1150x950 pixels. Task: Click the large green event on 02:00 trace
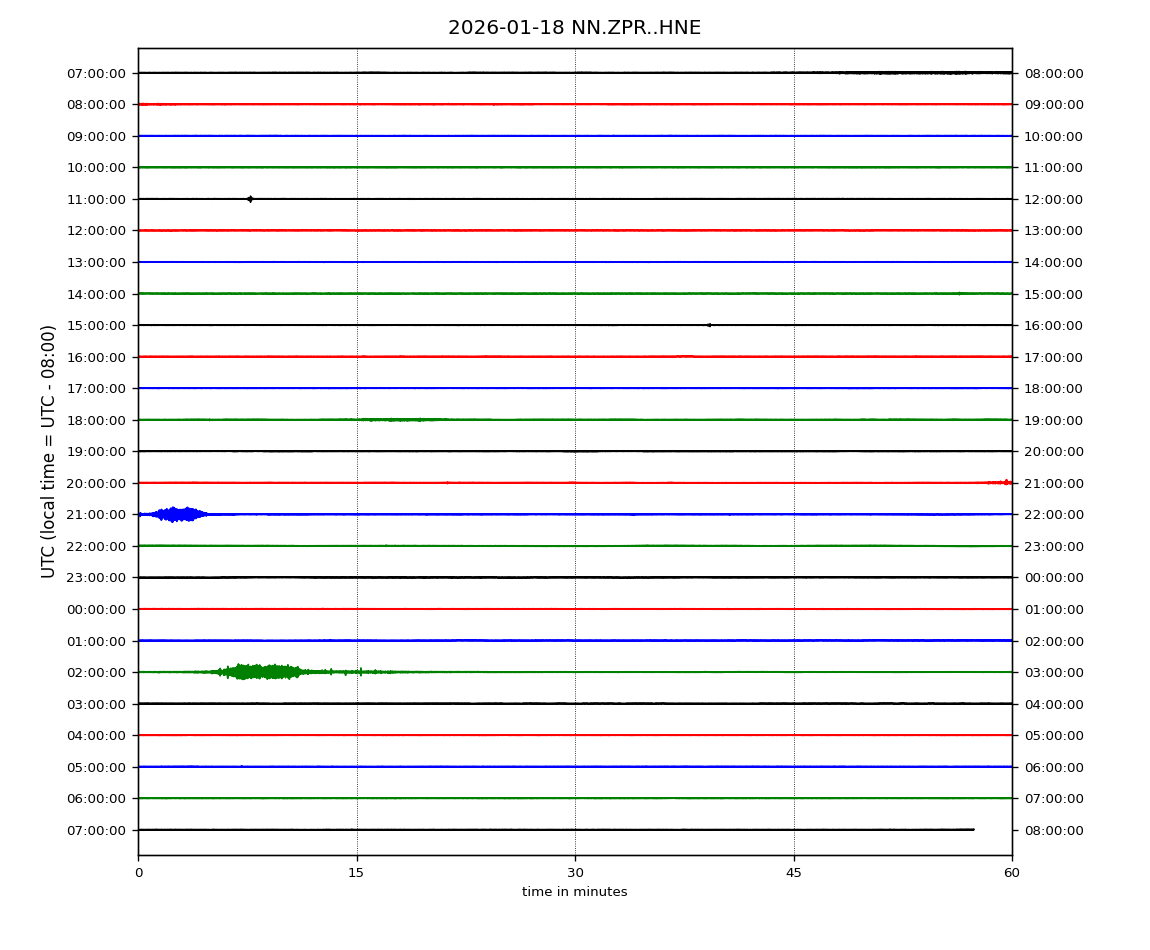click(260, 671)
